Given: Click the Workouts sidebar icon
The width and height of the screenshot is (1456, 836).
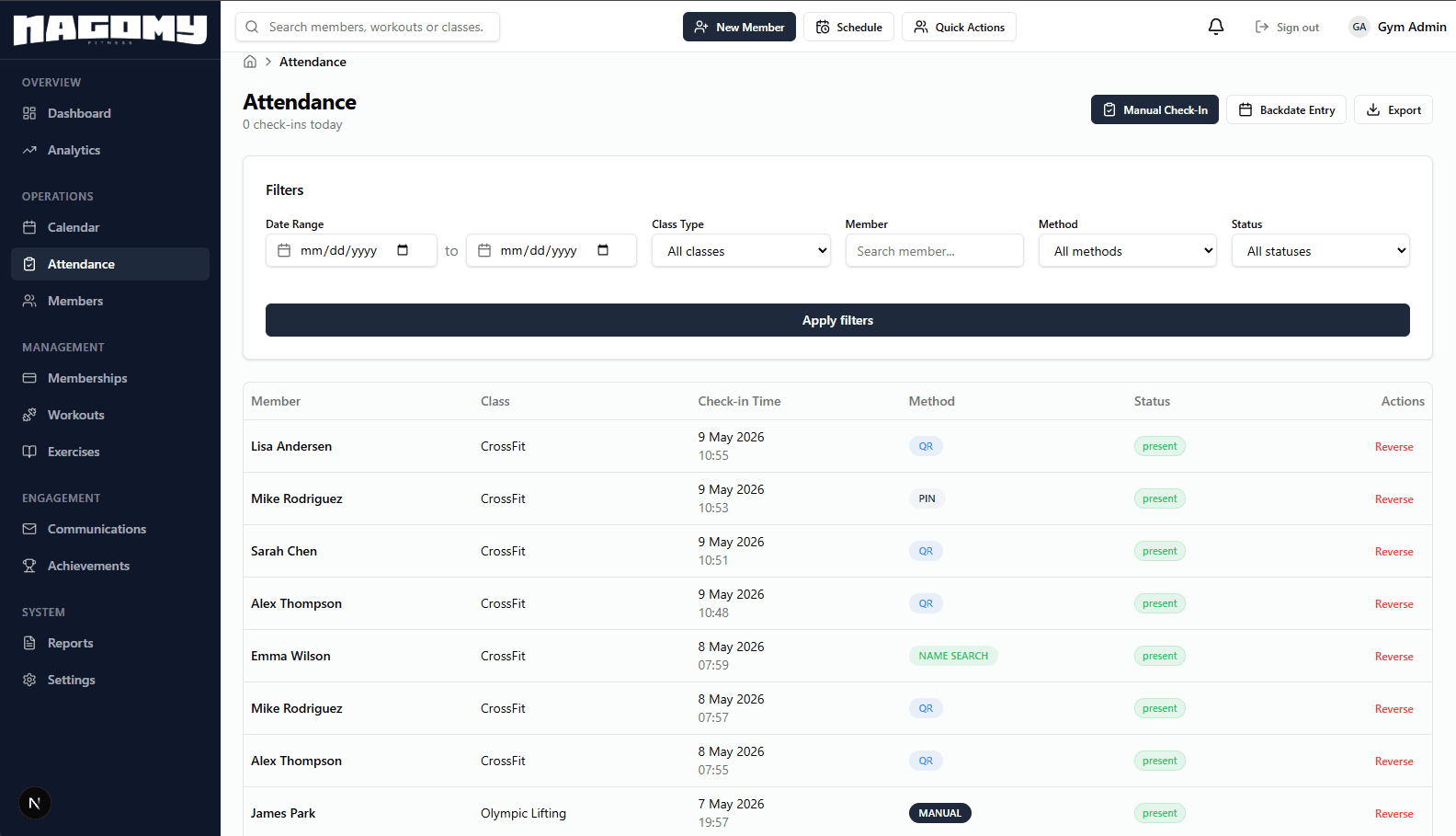Looking at the screenshot, I should (x=29, y=415).
